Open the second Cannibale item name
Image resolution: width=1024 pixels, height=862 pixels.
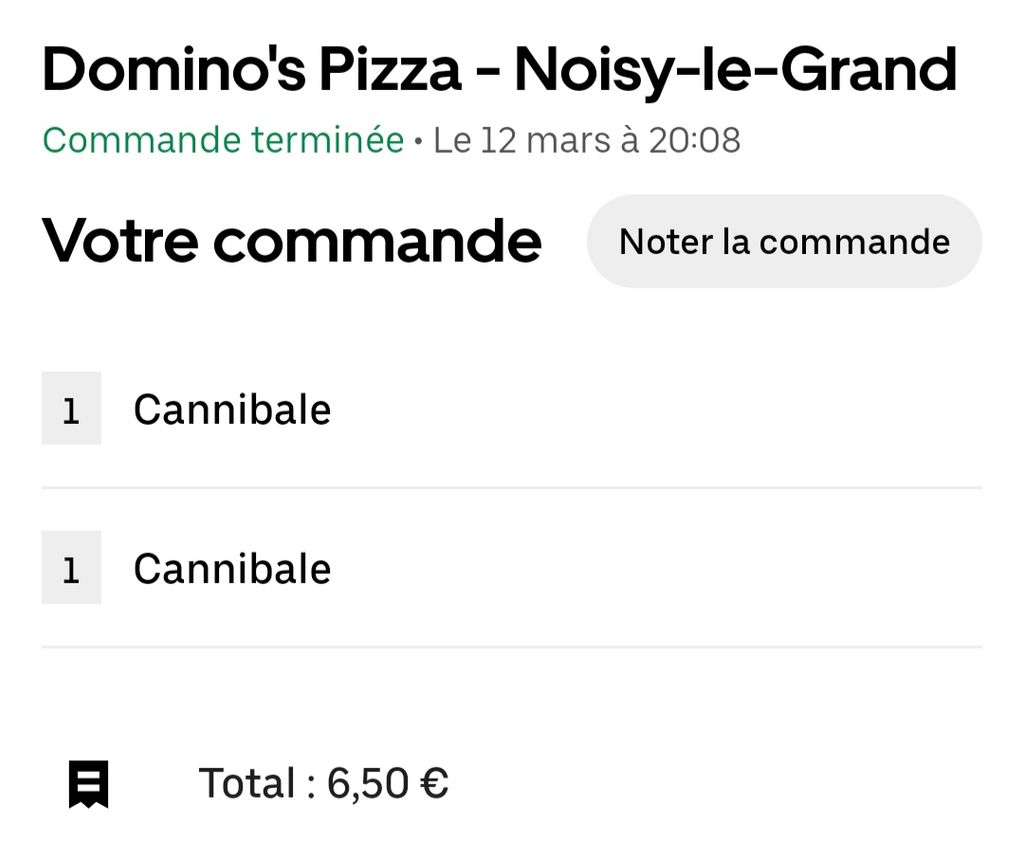(232, 568)
